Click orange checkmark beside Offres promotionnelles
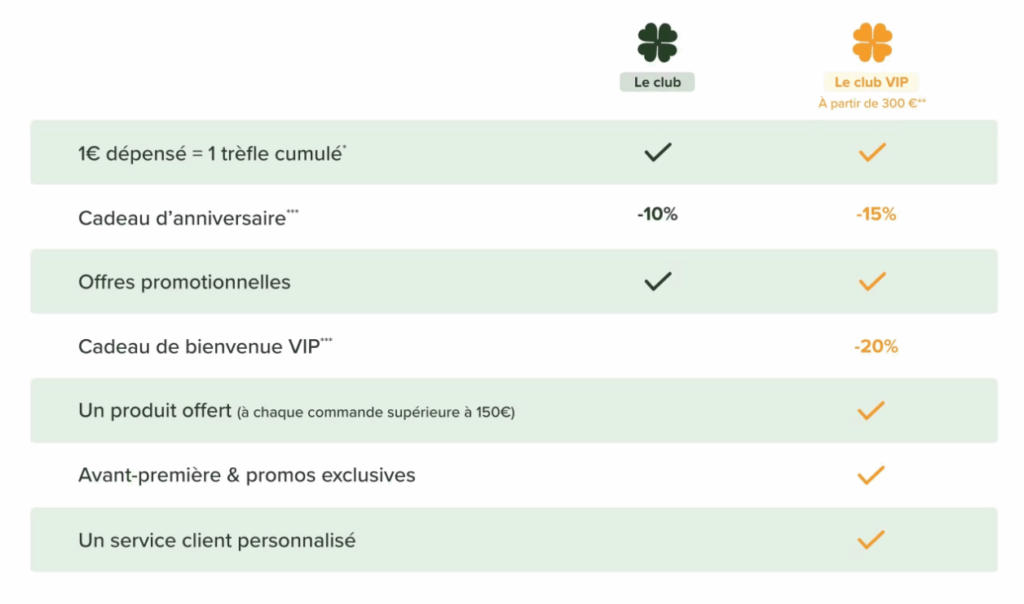 point(872,282)
